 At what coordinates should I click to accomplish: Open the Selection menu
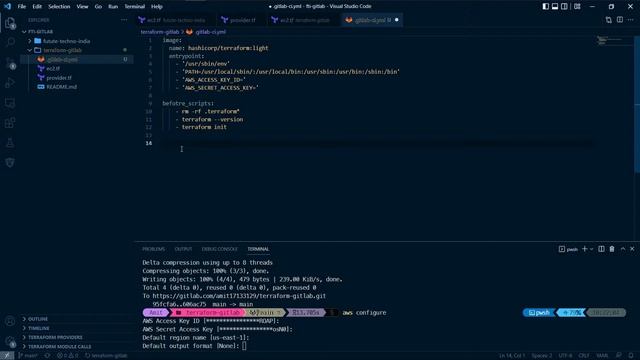pos(59,7)
